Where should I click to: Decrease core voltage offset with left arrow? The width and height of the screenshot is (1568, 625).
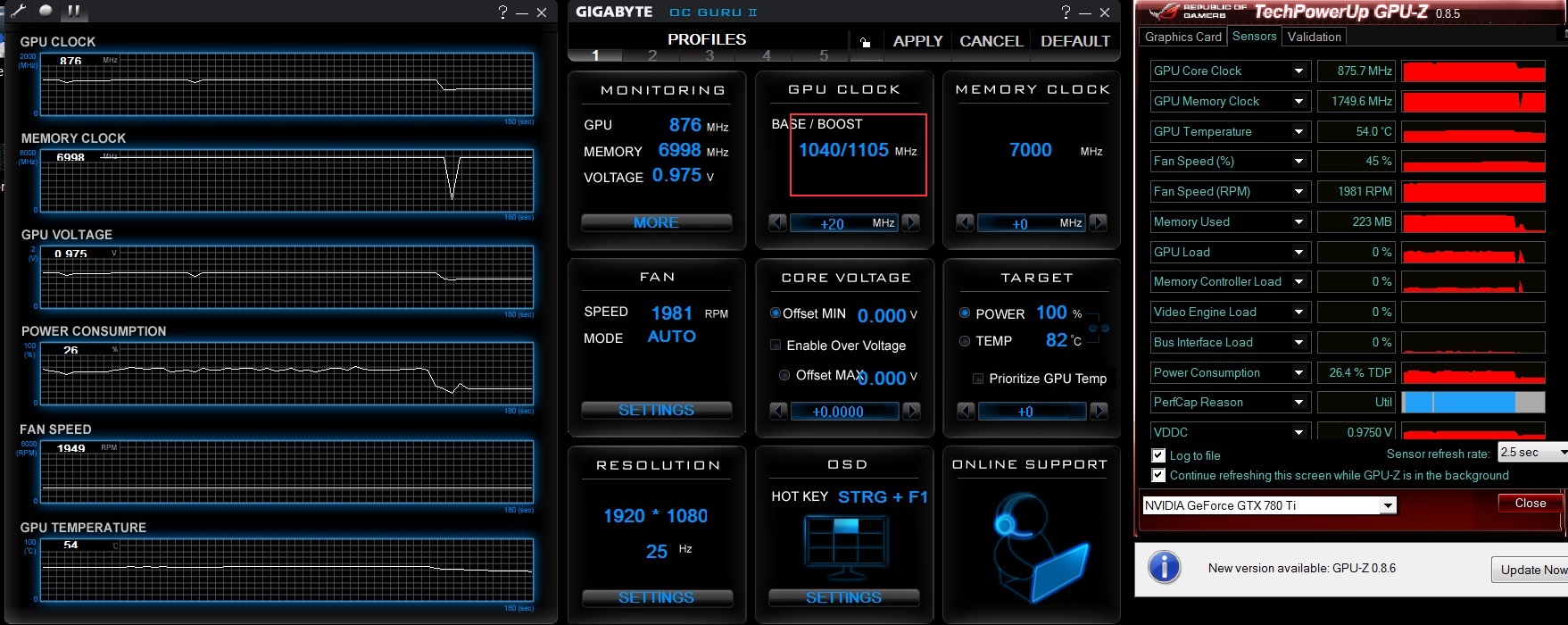778,411
